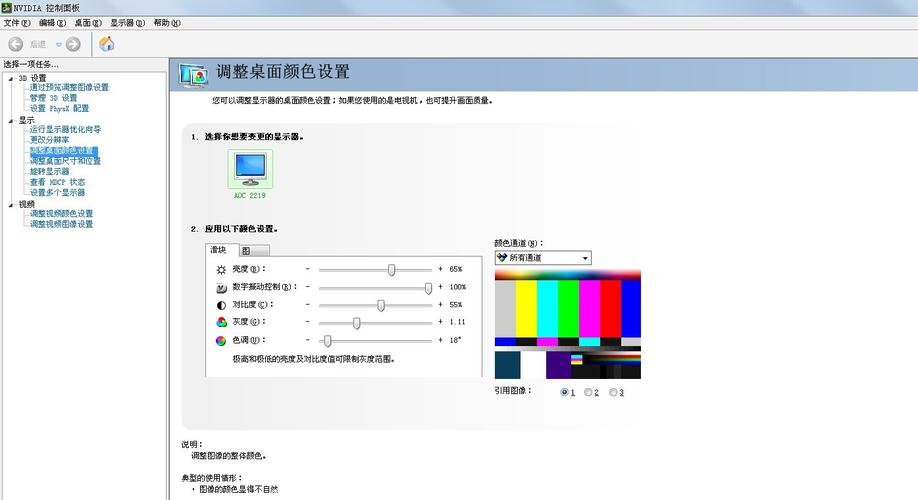
Task: Click the color bars reference image
Action: [567, 324]
